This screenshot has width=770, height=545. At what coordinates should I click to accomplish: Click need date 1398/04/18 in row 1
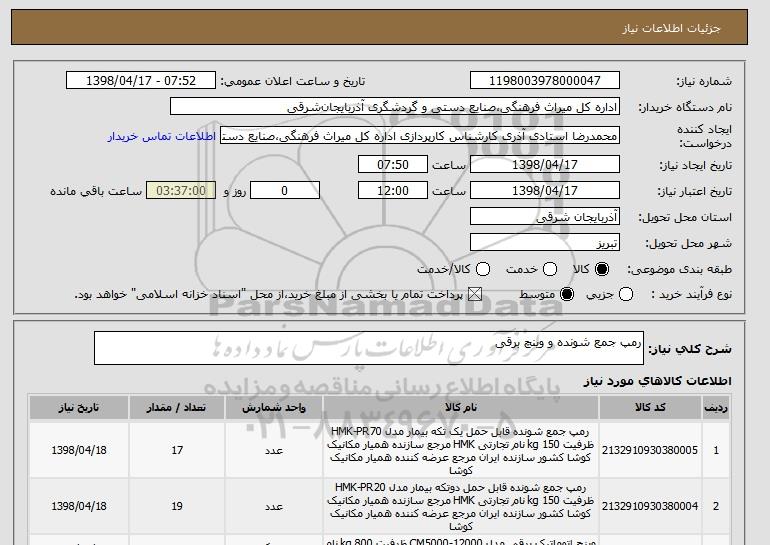[79, 450]
